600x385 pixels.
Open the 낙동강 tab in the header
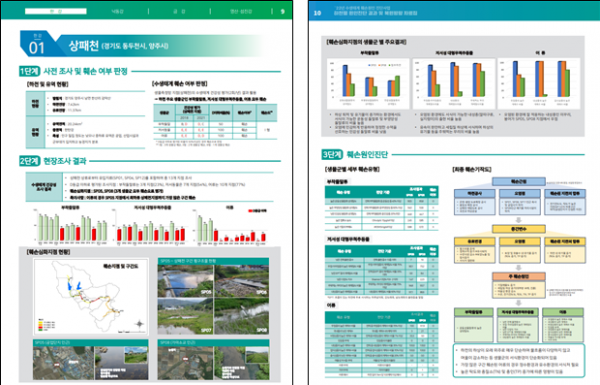[117, 11]
